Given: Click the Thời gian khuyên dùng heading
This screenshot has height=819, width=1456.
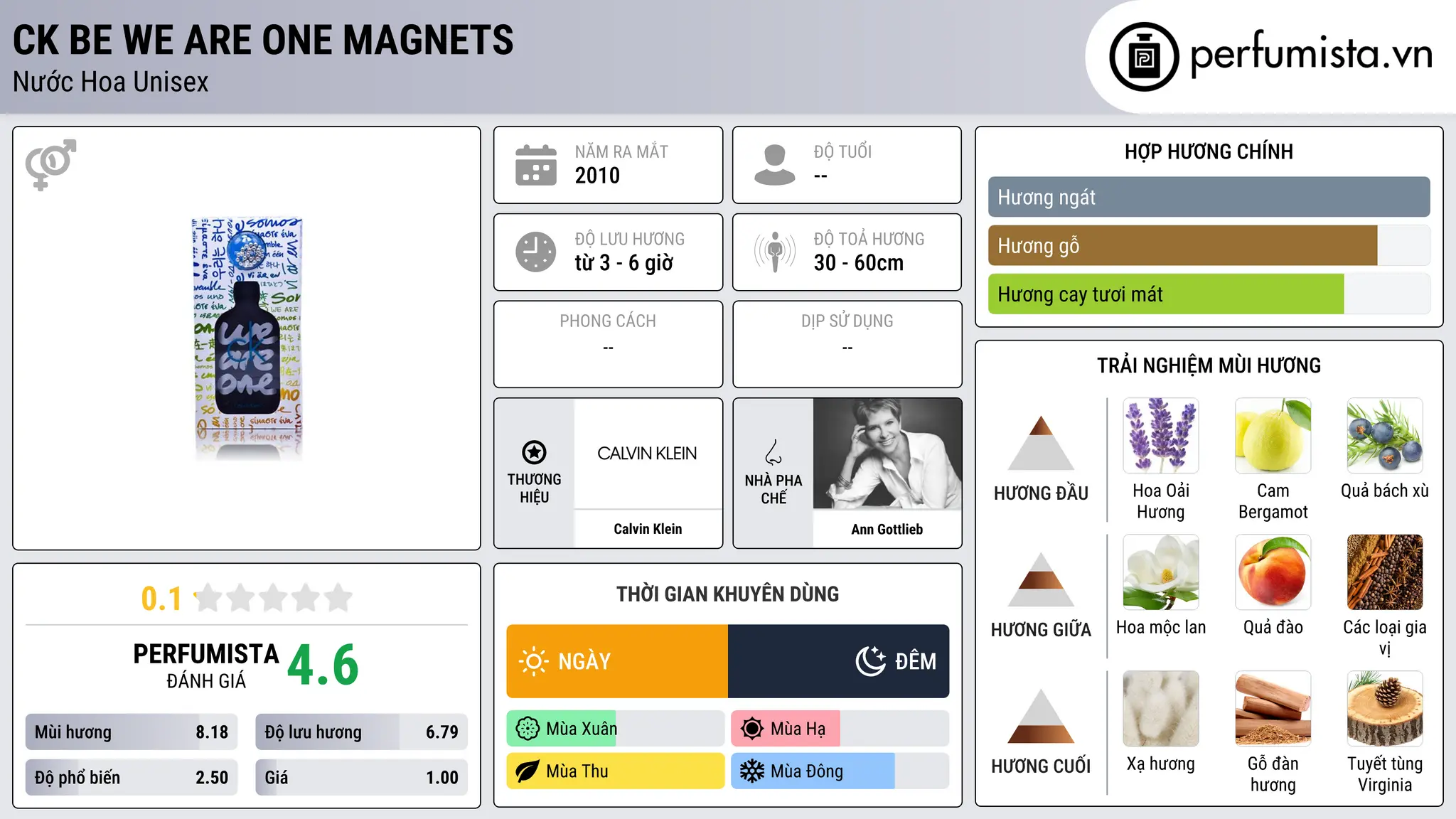Looking at the screenshot, I should coord(728,594).
